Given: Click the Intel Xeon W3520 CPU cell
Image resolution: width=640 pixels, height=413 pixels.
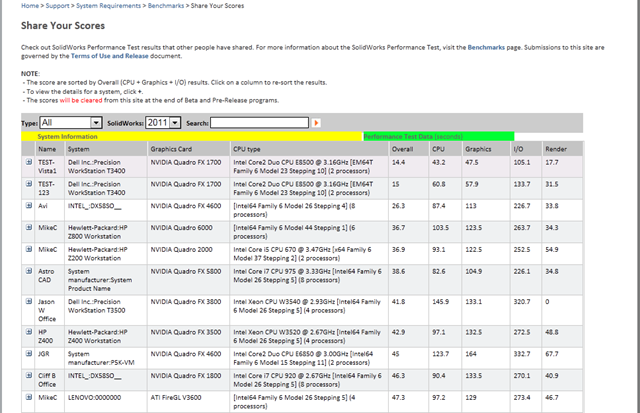Looking at the screenshot, I should [307, 336].
